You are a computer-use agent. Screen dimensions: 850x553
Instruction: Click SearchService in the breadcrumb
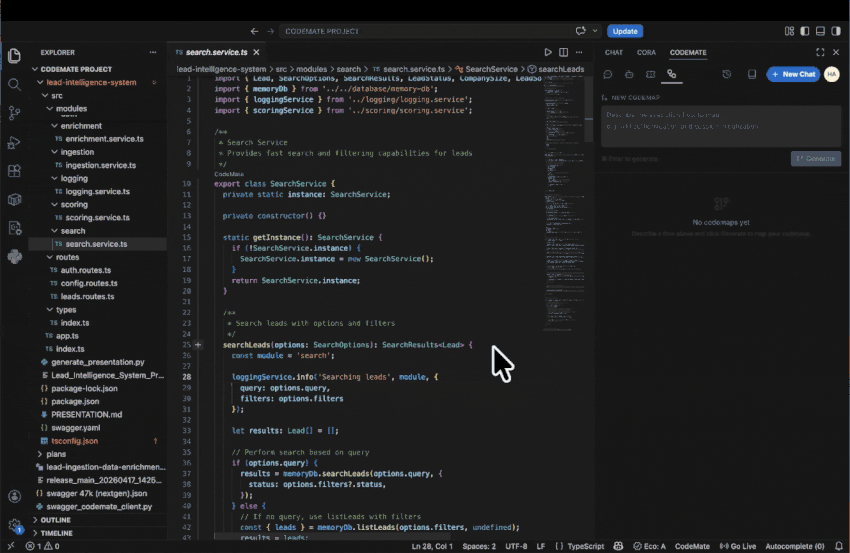[x=491, y=69]
